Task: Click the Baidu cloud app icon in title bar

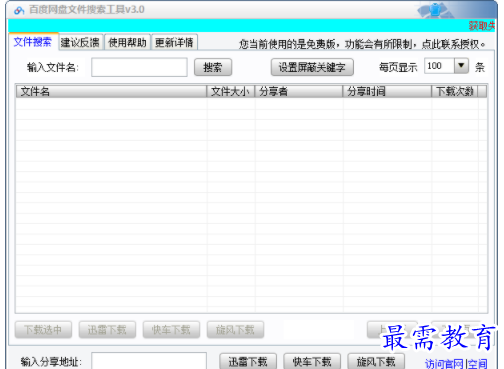Action: pos(19,10)
